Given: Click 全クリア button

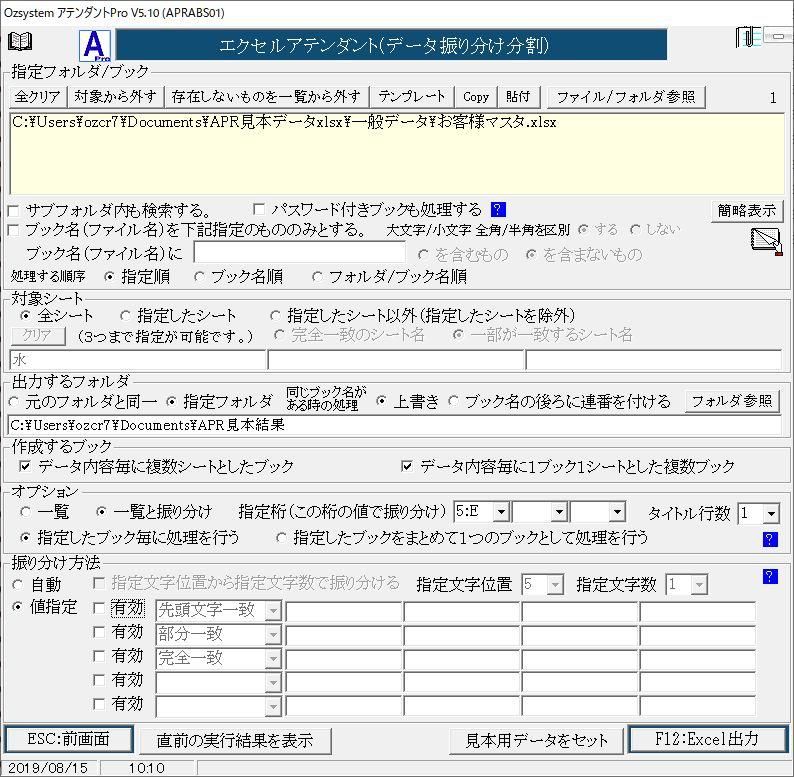Looking at the screenshot, I should click(x=37, y=96).
